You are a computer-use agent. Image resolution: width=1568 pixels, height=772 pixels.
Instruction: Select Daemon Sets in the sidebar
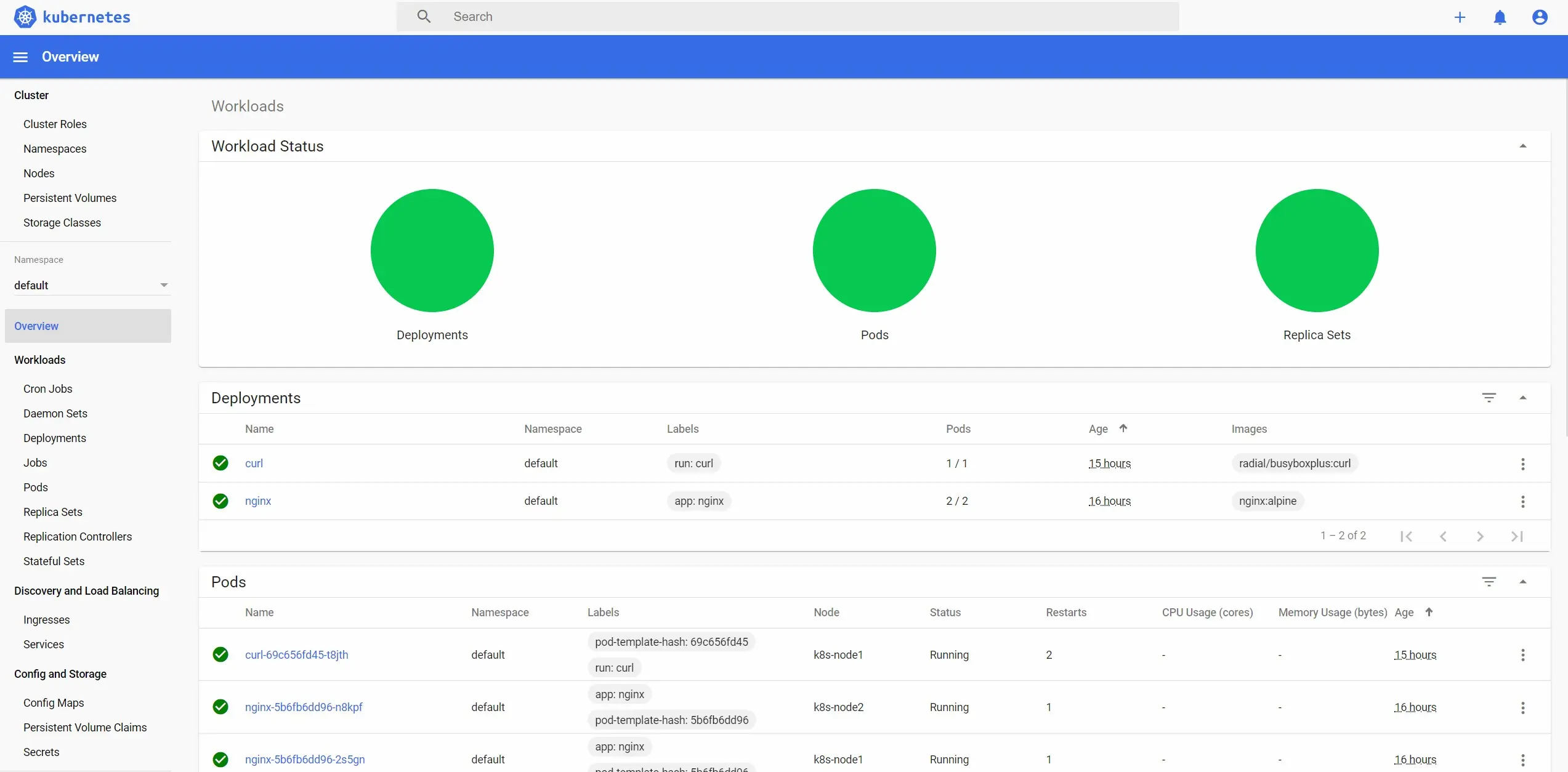[55, 414]
